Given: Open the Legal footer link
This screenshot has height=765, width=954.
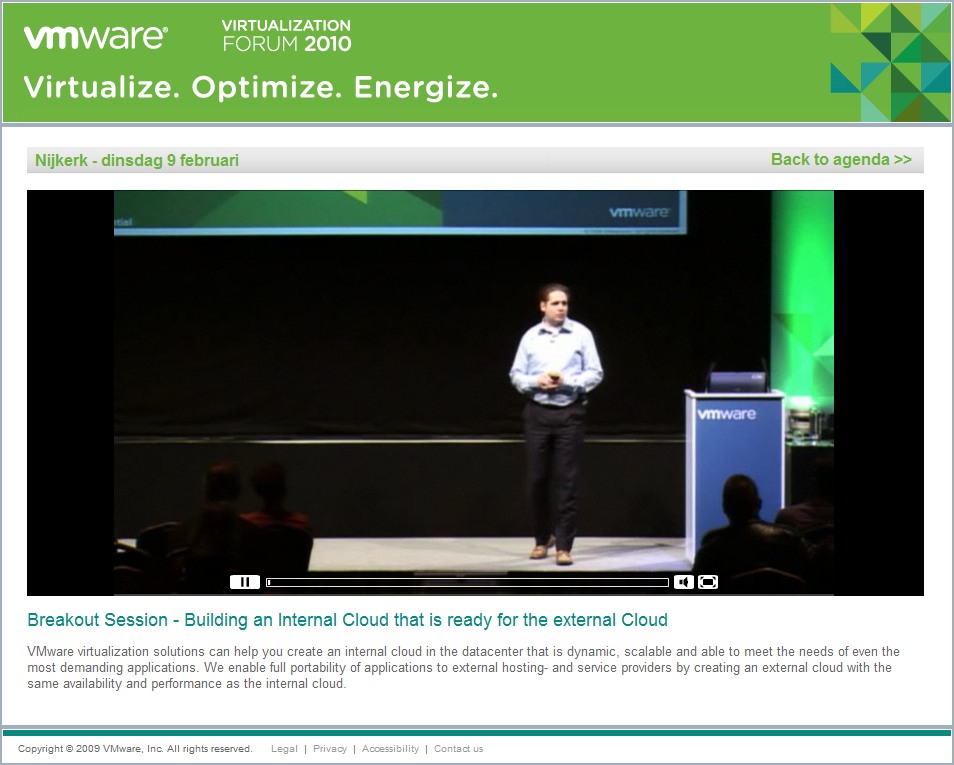Looking at the screenshot, I should 284,749.
